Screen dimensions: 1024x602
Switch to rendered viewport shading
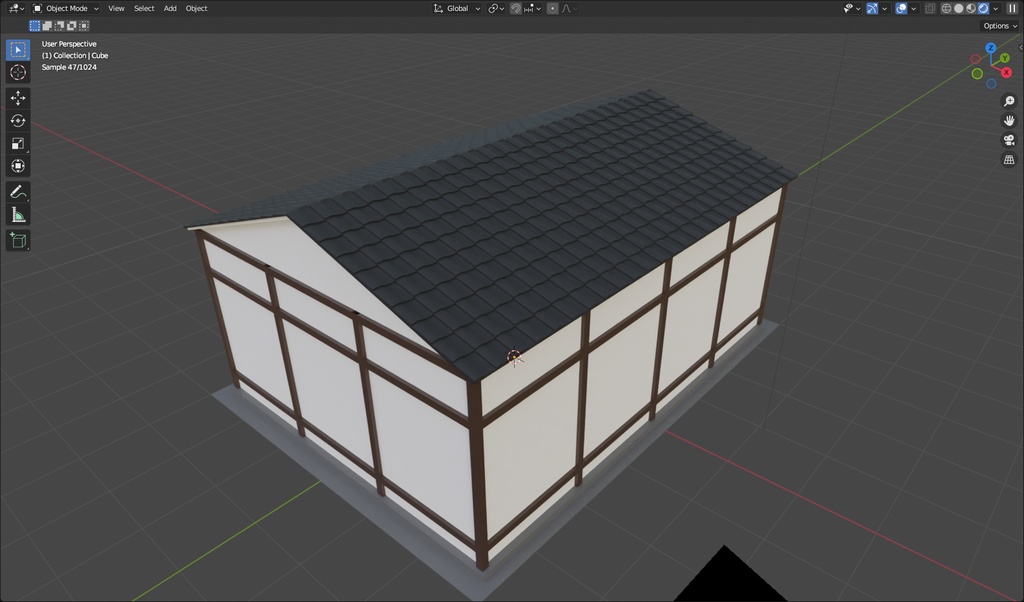click(x=984, y=8)
